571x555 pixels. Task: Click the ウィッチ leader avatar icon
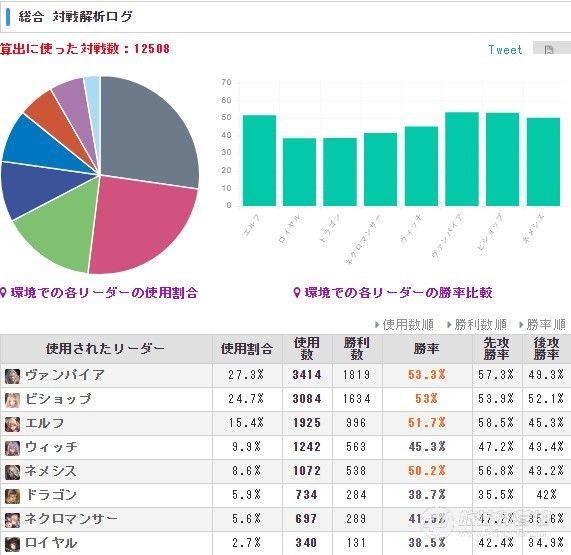pyautogui.click(x=12, y=448)
